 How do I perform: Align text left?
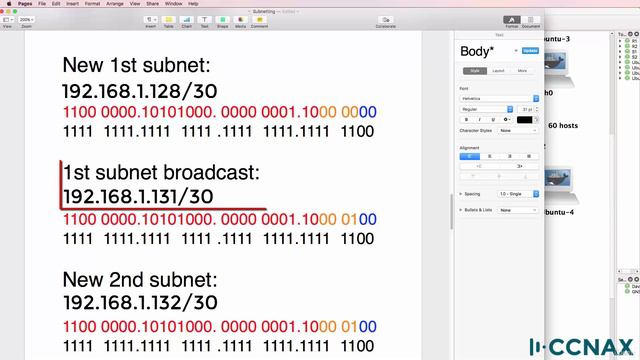(469, 156)
